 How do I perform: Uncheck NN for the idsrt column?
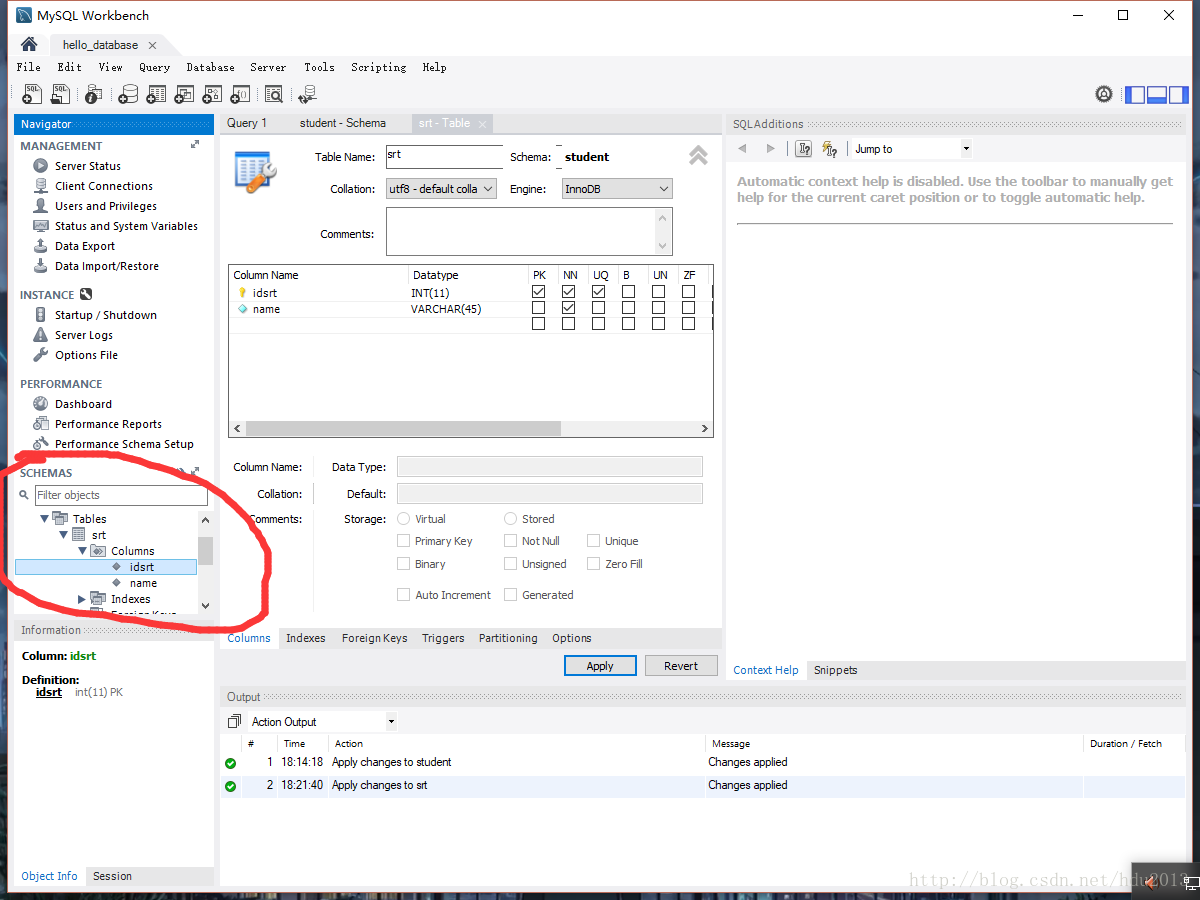pyautogui.click(x=569, y=292)
